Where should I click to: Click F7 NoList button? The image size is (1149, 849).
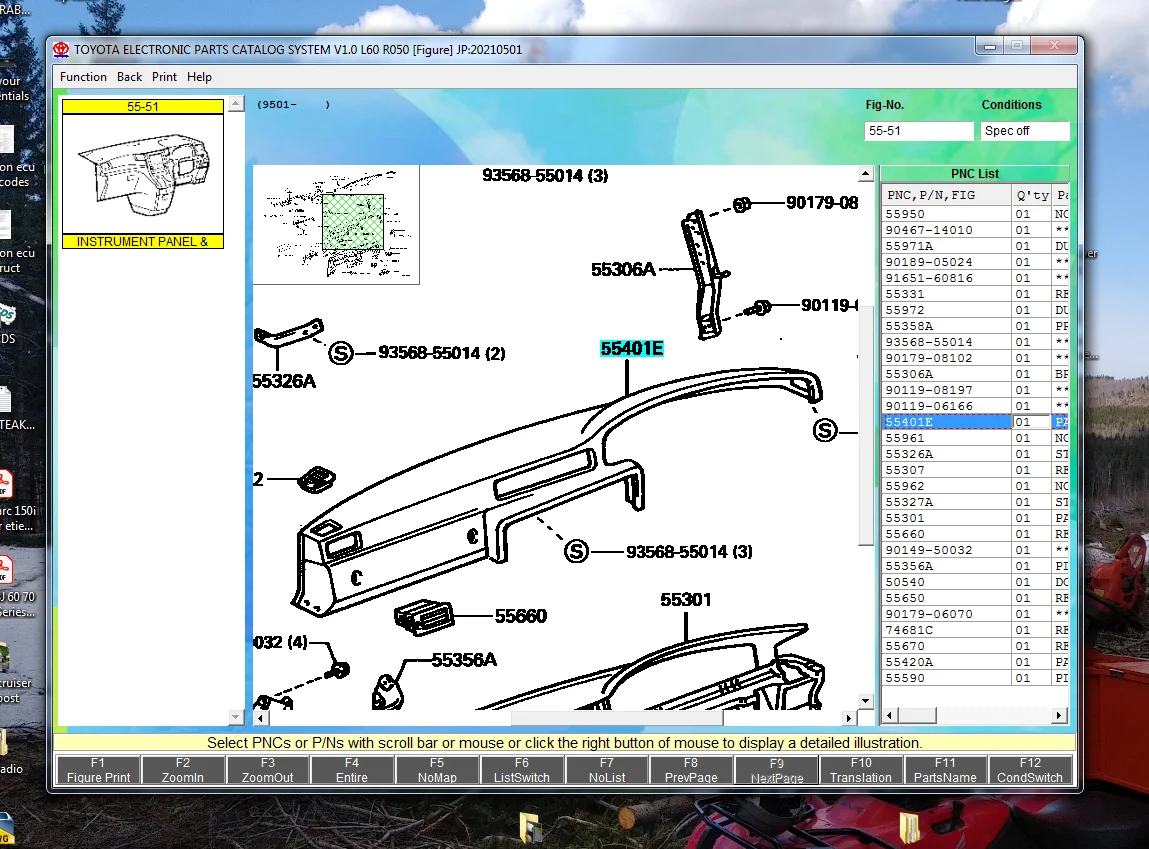[607, 770]
